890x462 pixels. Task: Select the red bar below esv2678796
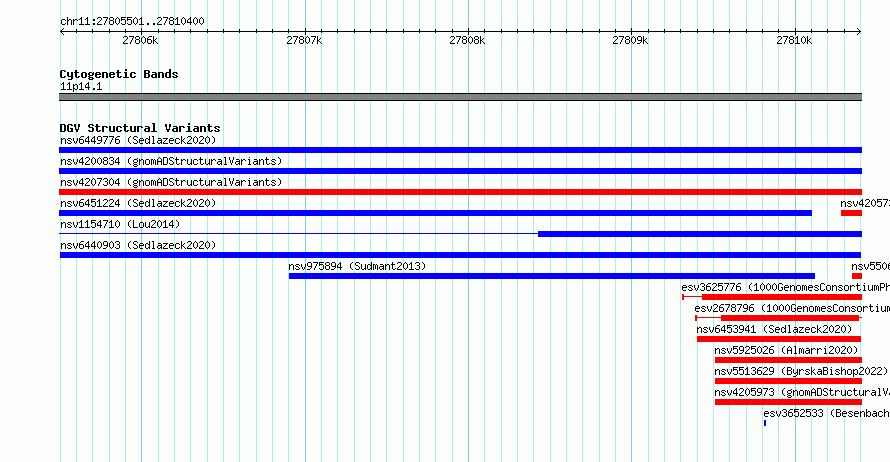pyautogui.click(x=790, y=318)
